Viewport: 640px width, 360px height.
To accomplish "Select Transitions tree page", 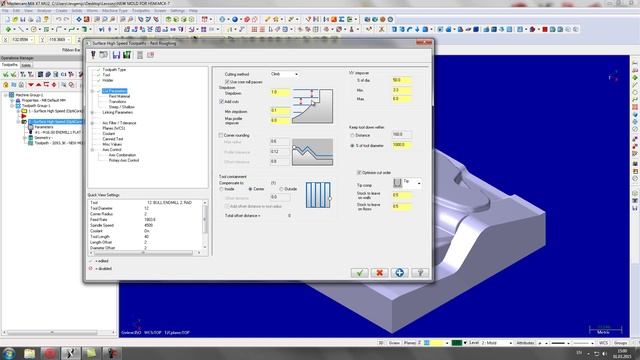I will (118, 102).
